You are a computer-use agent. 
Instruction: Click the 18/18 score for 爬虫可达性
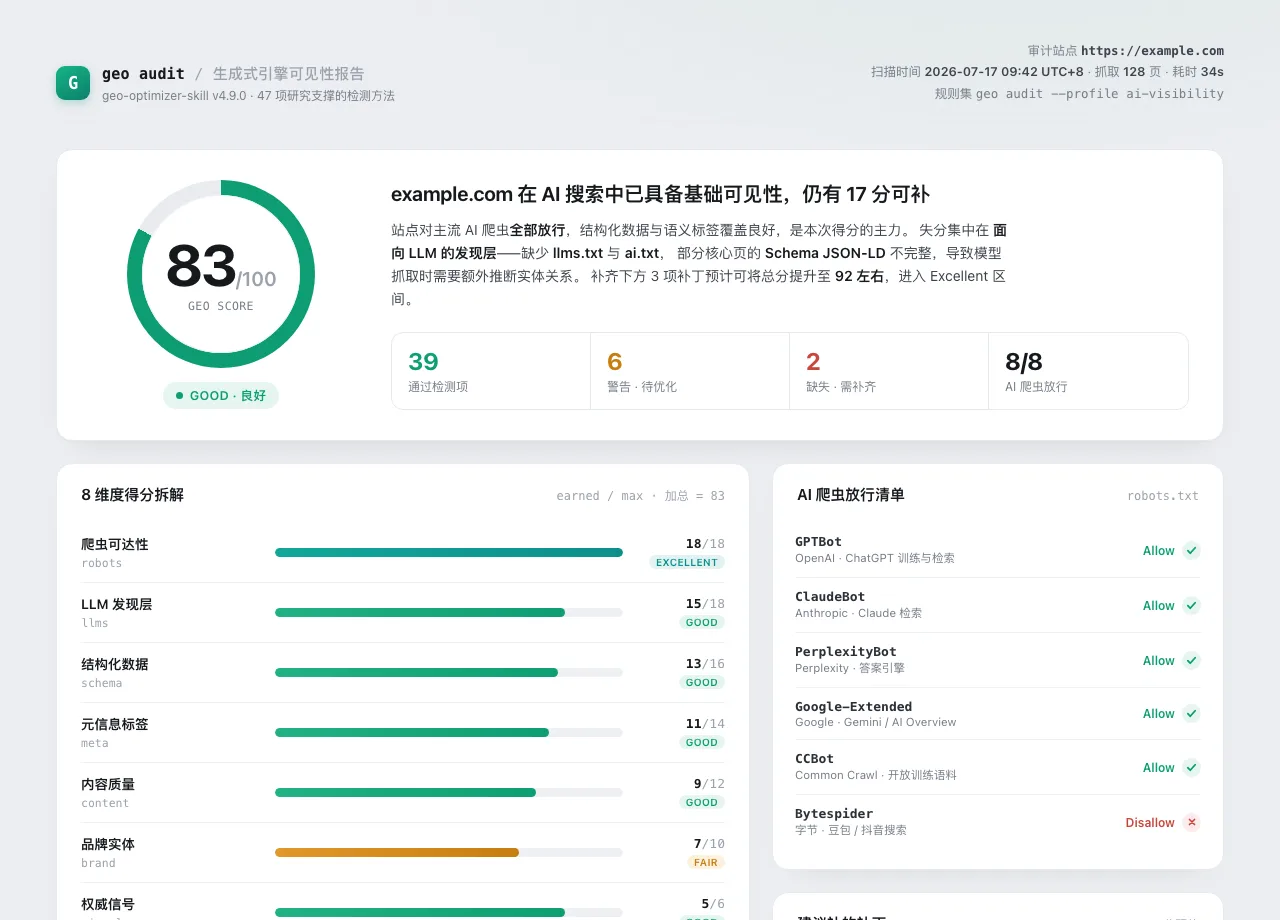click(x=705, y=544)
